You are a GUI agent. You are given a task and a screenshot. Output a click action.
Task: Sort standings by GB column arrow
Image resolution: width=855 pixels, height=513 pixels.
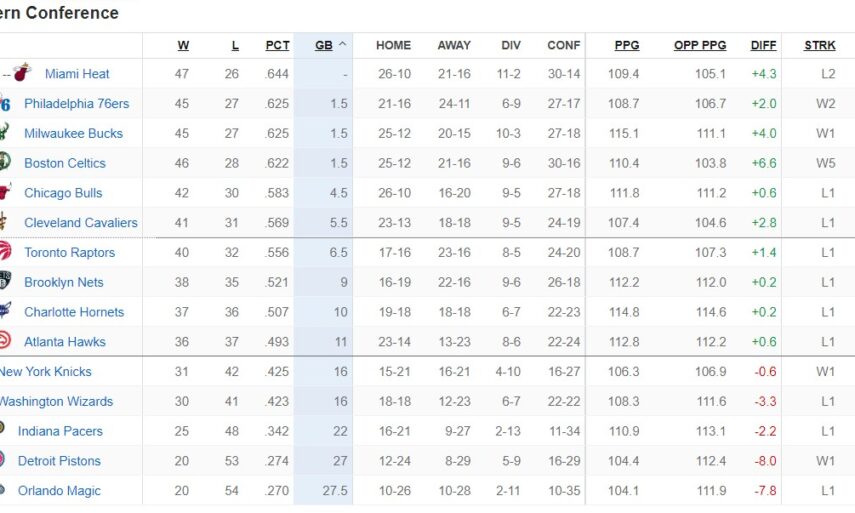point(342,45)
